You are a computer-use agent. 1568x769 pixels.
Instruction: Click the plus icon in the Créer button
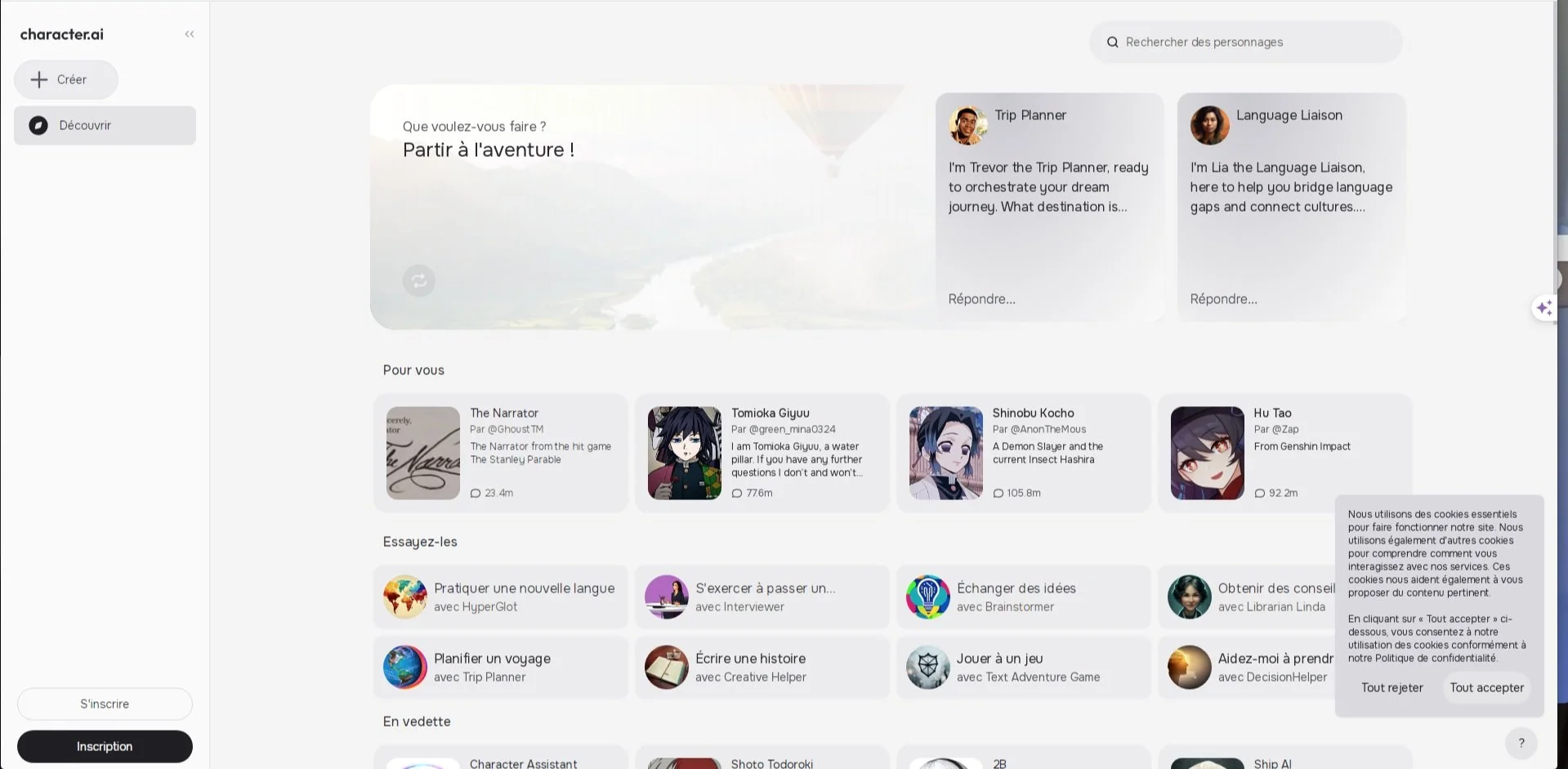39,79
